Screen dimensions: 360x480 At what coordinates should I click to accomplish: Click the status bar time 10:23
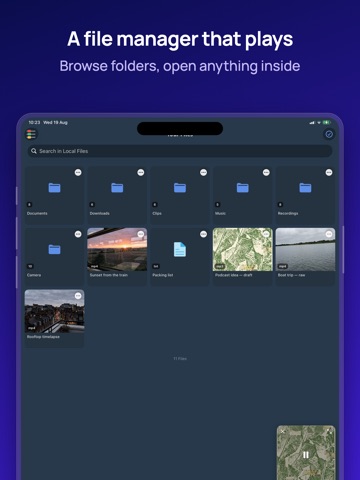coord(34,122)
